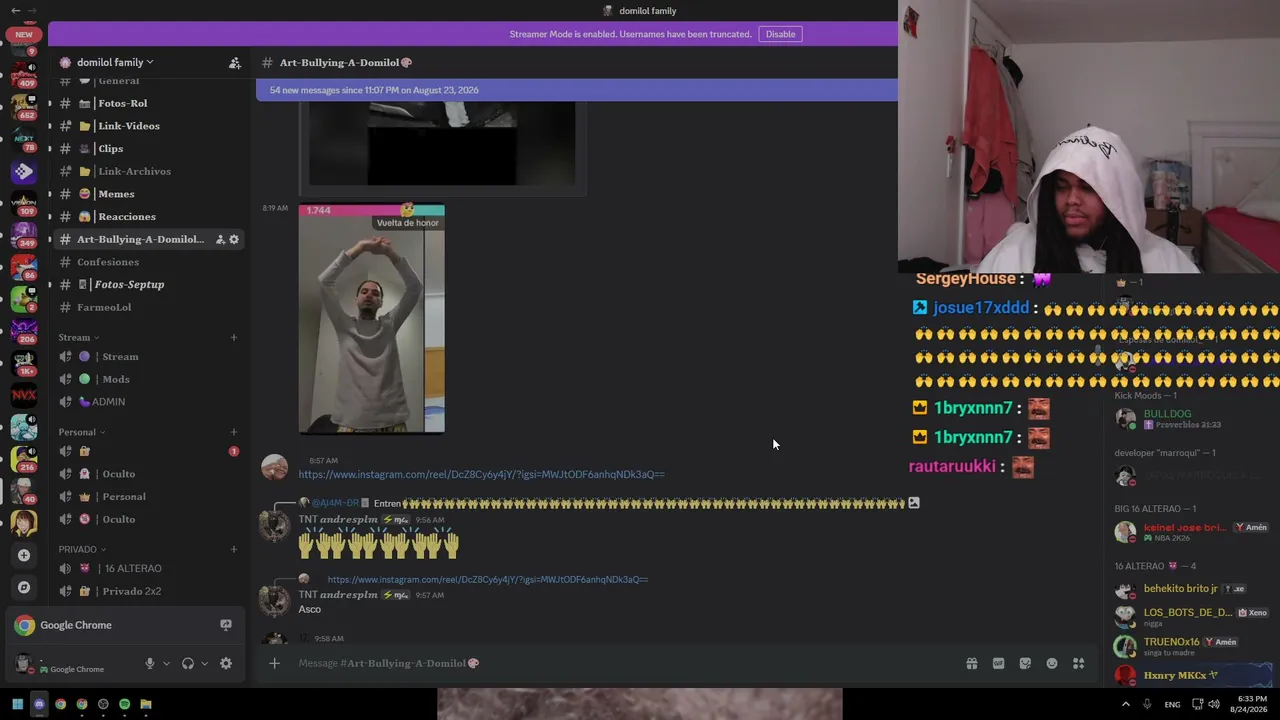This screenshot has height=720, width=1280.
Task: Open the Discover servers compass icon
Action: click(x=24, y=587)
